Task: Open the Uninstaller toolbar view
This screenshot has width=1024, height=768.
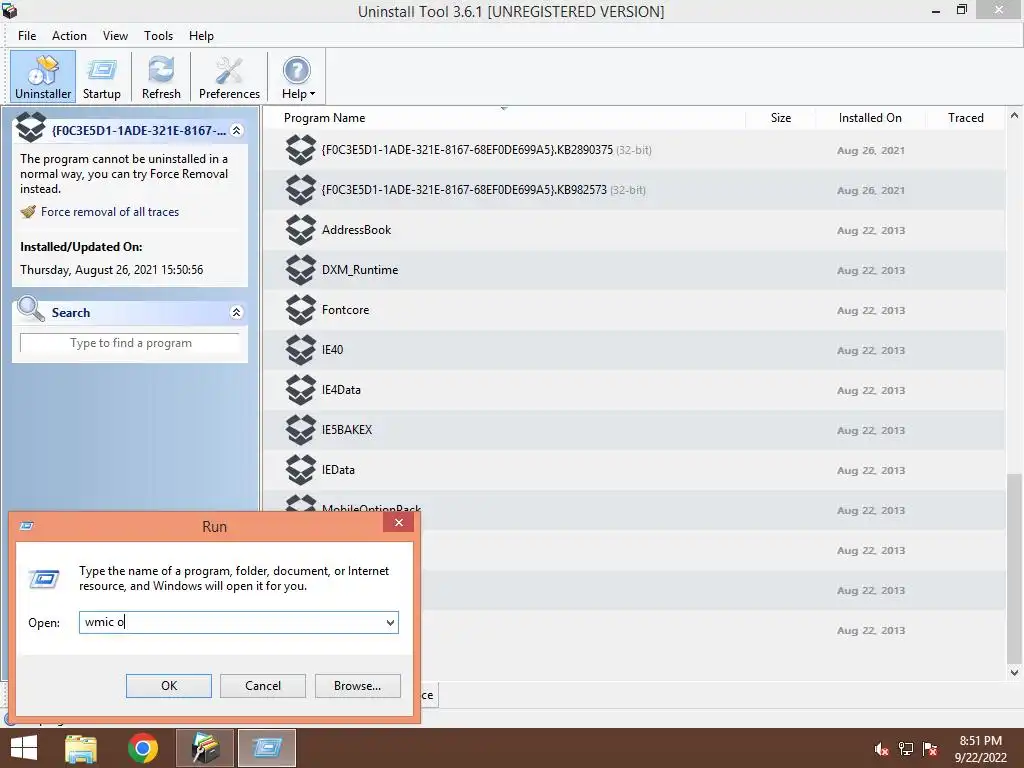Action: (x=43, y=77)
